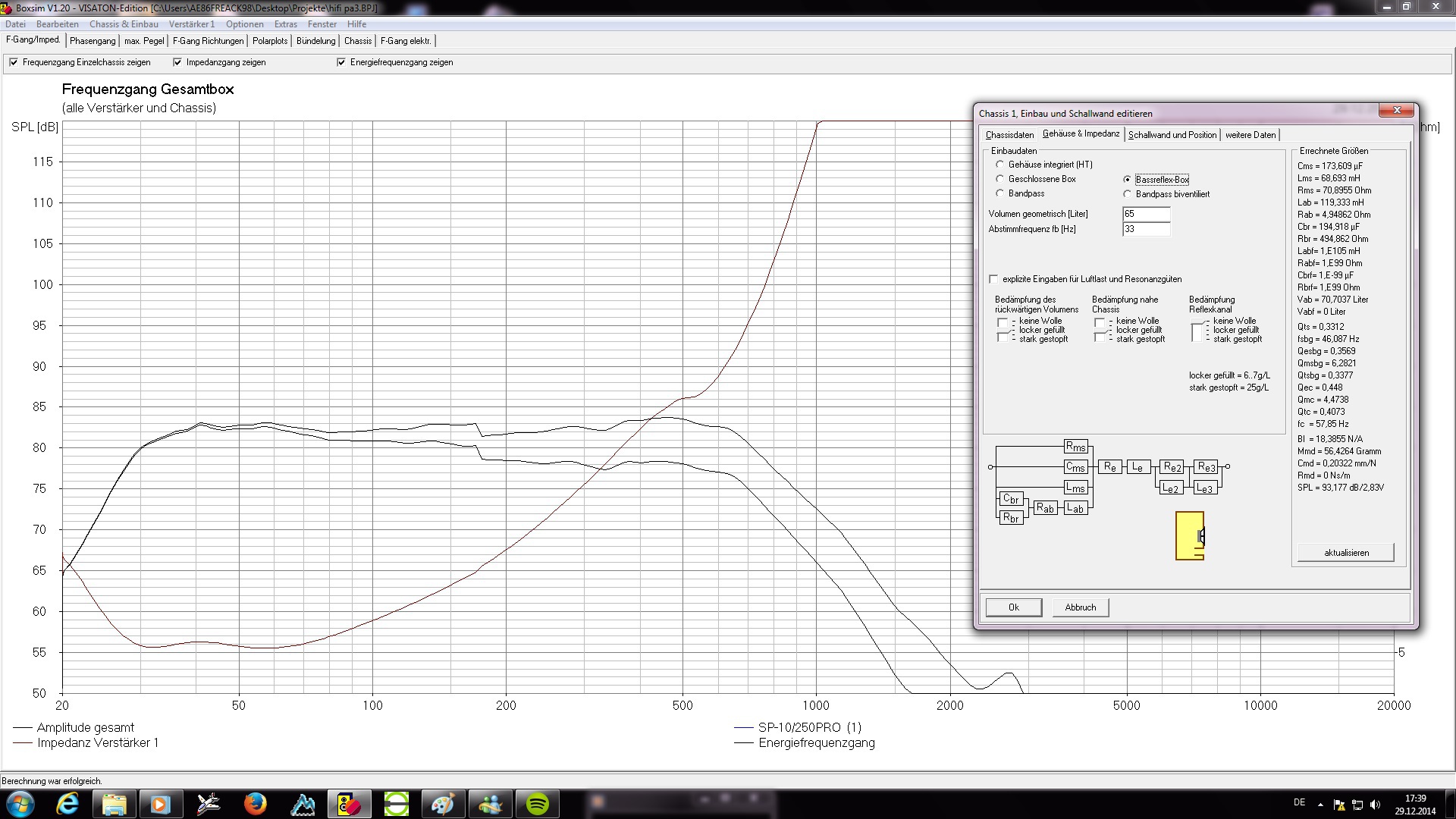Viewport: 1456px width, 819px height.
Task: Click the Abbruch button
Action: (x=1080, y=607)
